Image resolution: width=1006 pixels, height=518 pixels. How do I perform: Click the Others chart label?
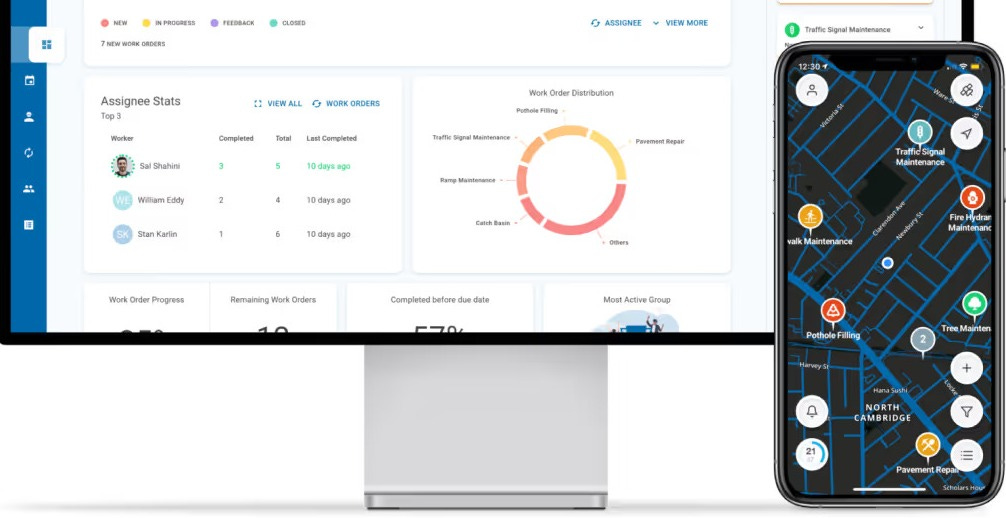click(x=619, y=243)
